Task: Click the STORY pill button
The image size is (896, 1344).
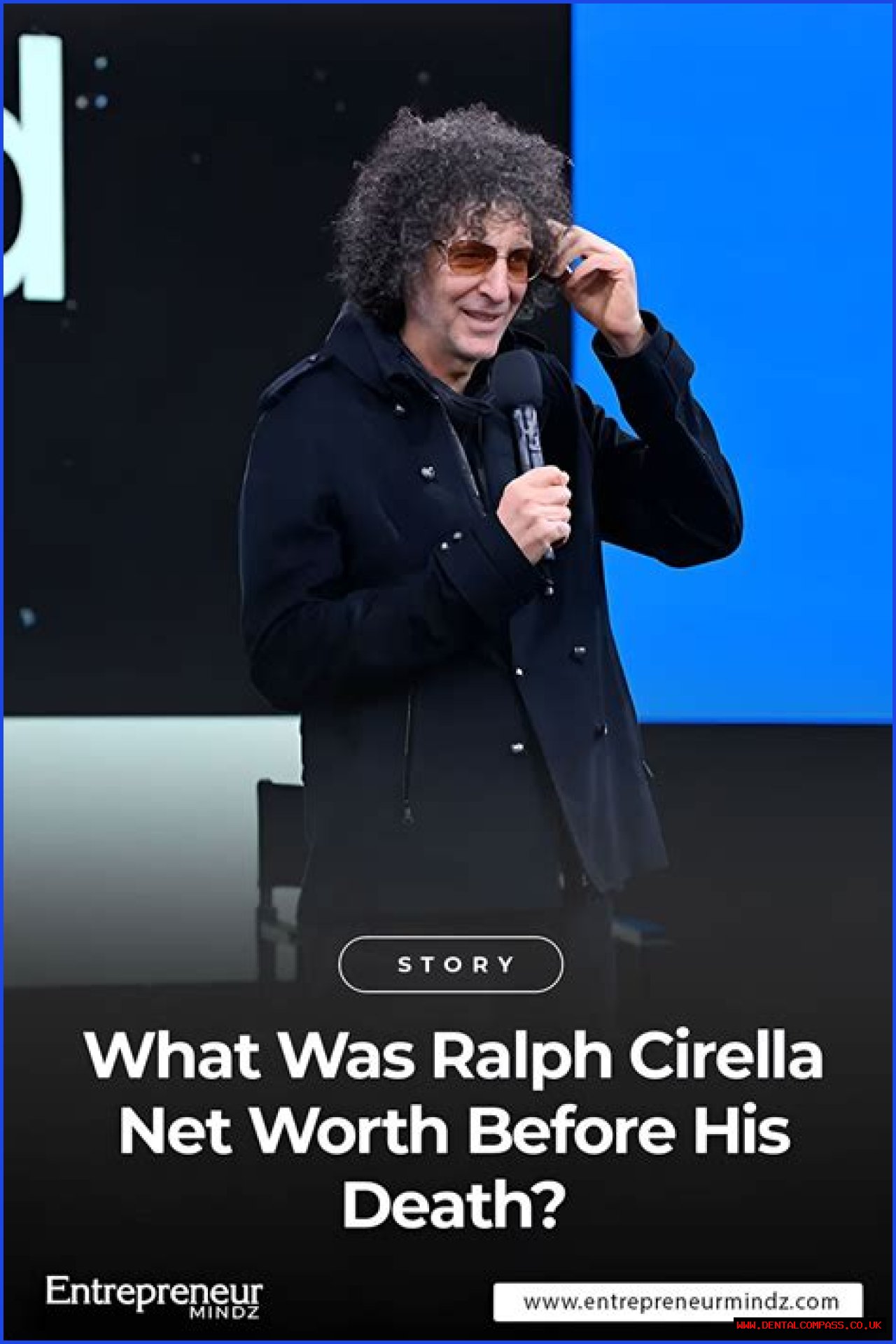Action: [451, 964]
